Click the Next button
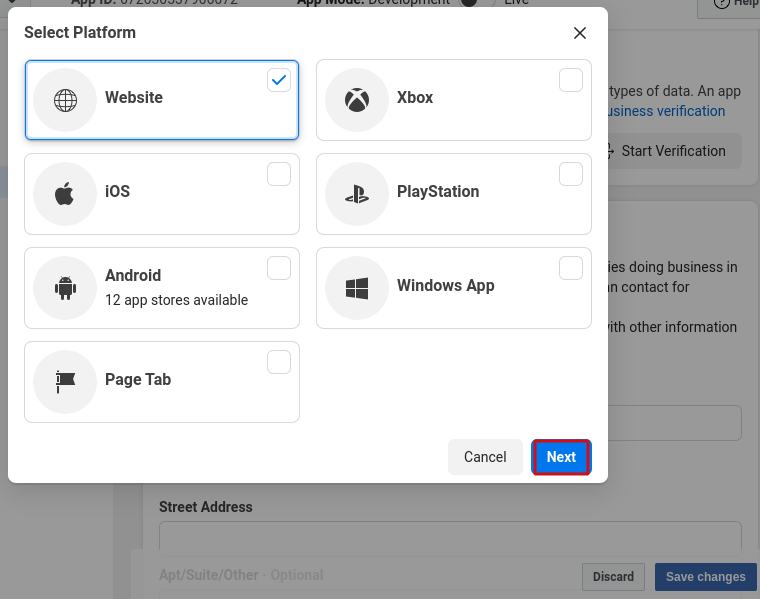Image resolution: width=760 pixels, height=599 pixels. 561,457
